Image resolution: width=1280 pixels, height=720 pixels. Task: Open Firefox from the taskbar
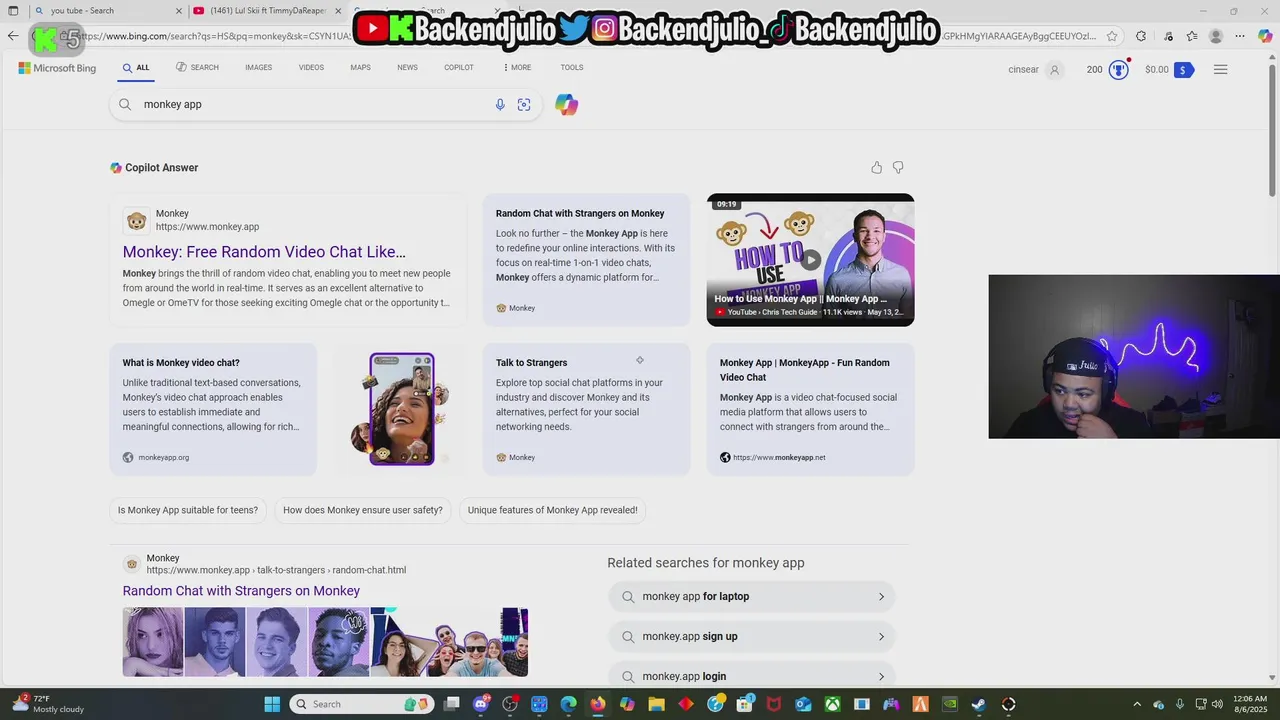[597, 704]
